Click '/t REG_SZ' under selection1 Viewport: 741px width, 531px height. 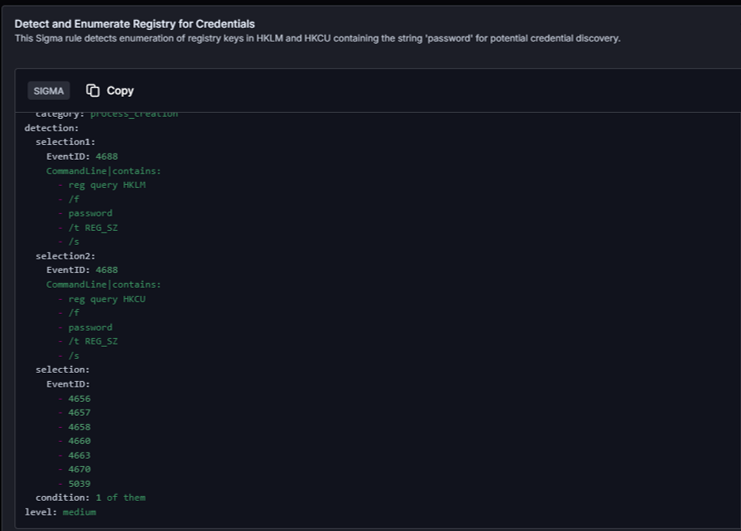93,227
